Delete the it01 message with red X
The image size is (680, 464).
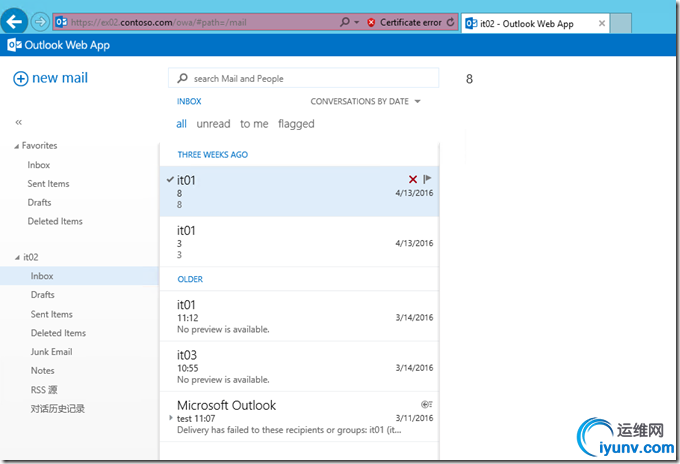click(x=413, y=179)
